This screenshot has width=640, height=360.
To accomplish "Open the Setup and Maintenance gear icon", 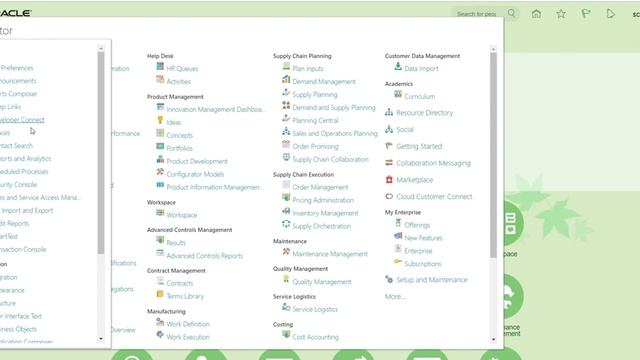I will pos(389,279).
